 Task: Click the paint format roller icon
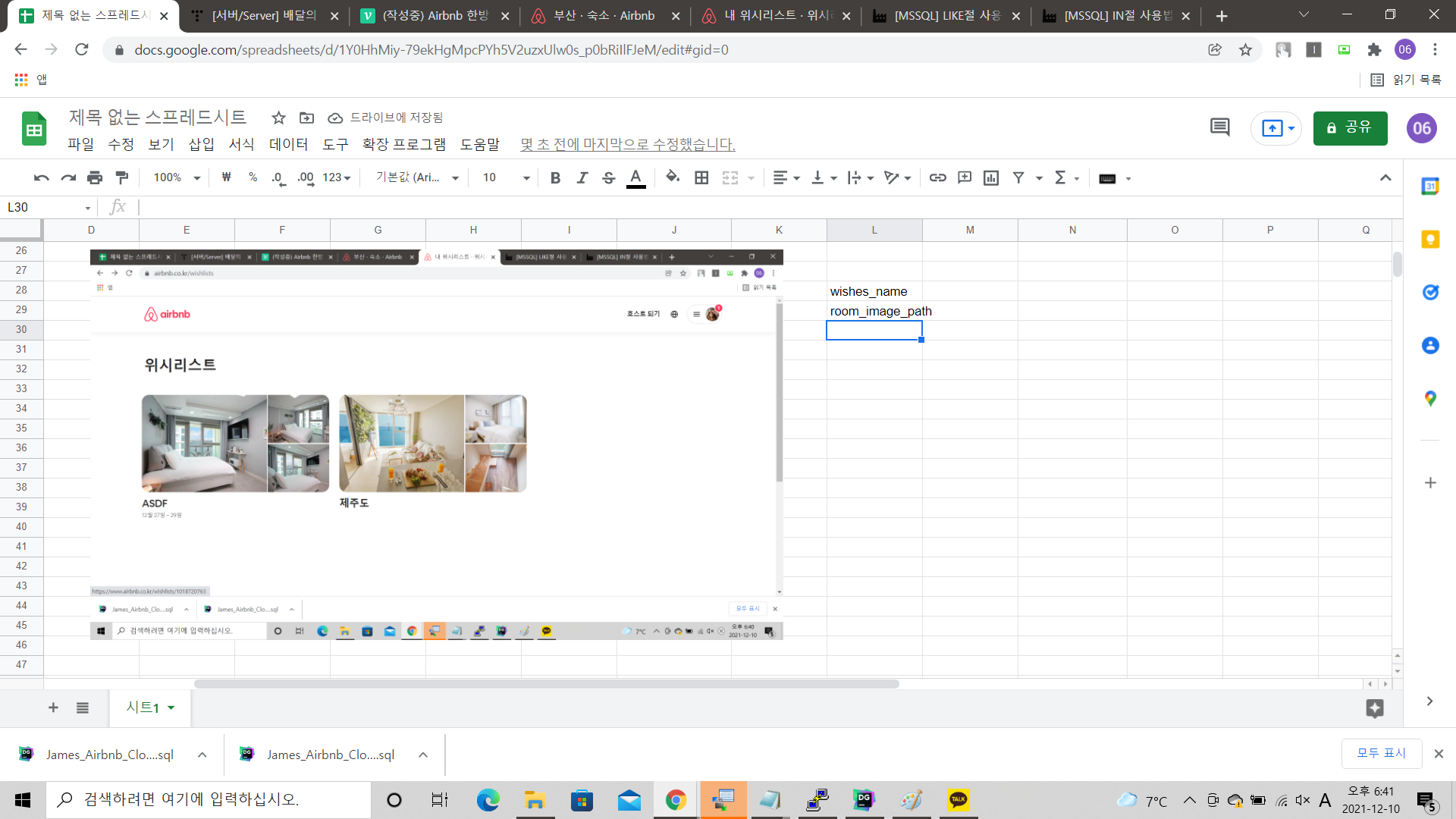(121, 177)
